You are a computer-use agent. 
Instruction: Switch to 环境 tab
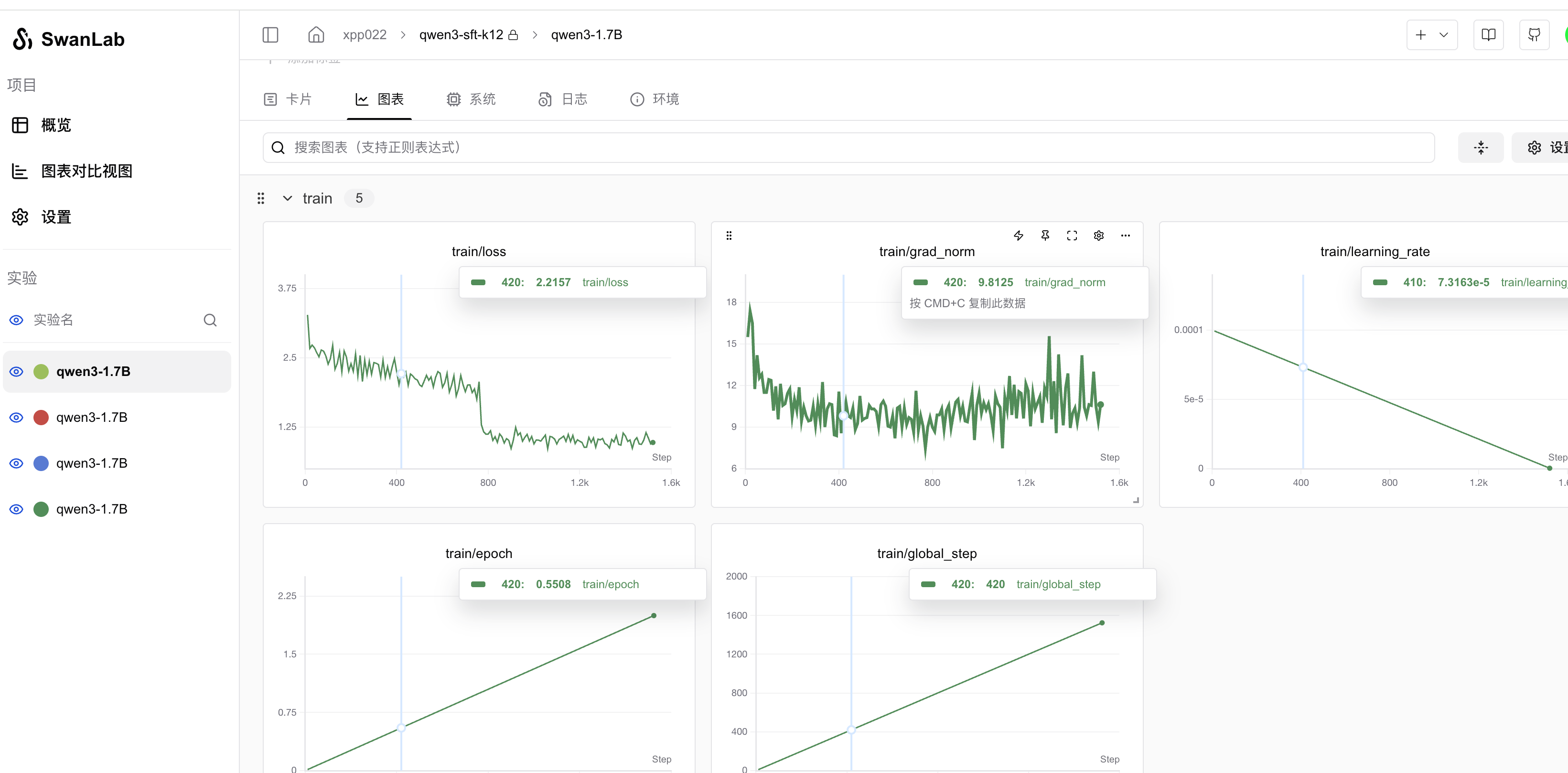point(655,99)
